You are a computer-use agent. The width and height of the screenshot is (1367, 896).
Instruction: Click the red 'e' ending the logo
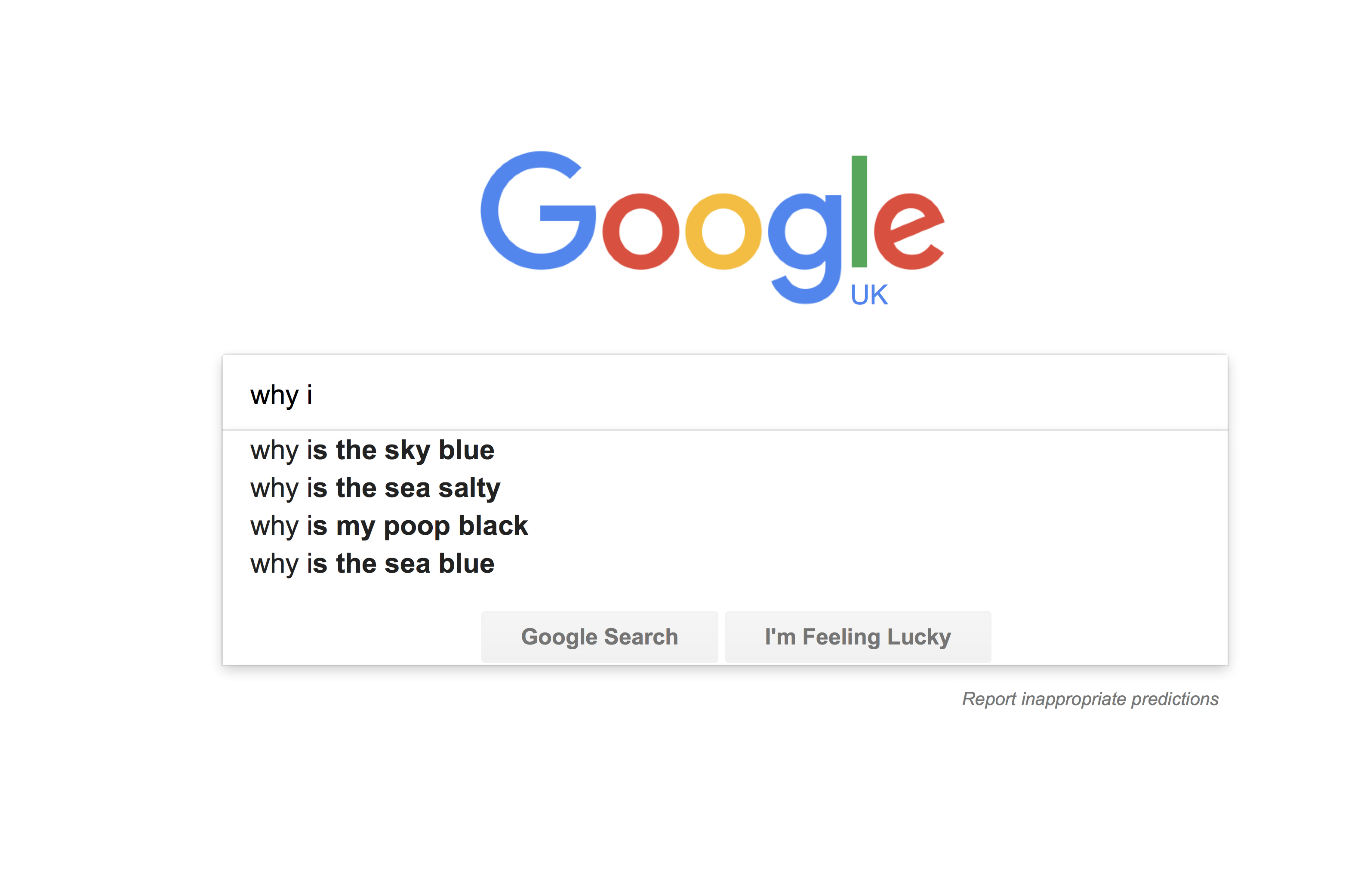(x=908, y=231)
